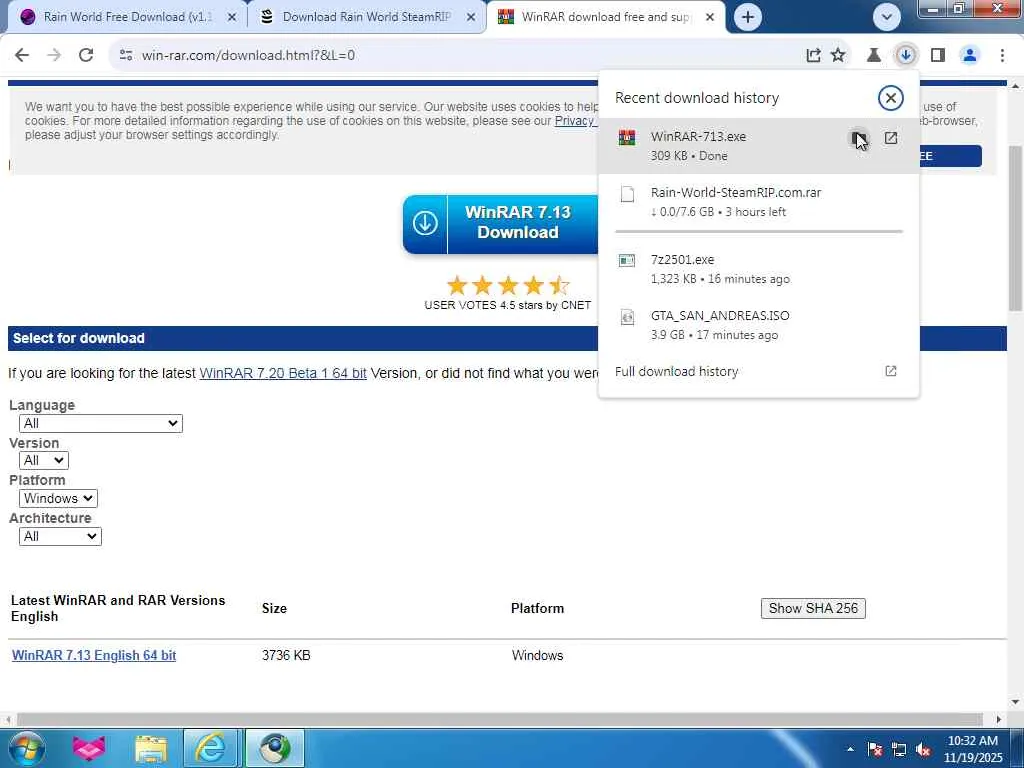Click the network tray icon
The image size is (1024, 768).
pos(899,749)
